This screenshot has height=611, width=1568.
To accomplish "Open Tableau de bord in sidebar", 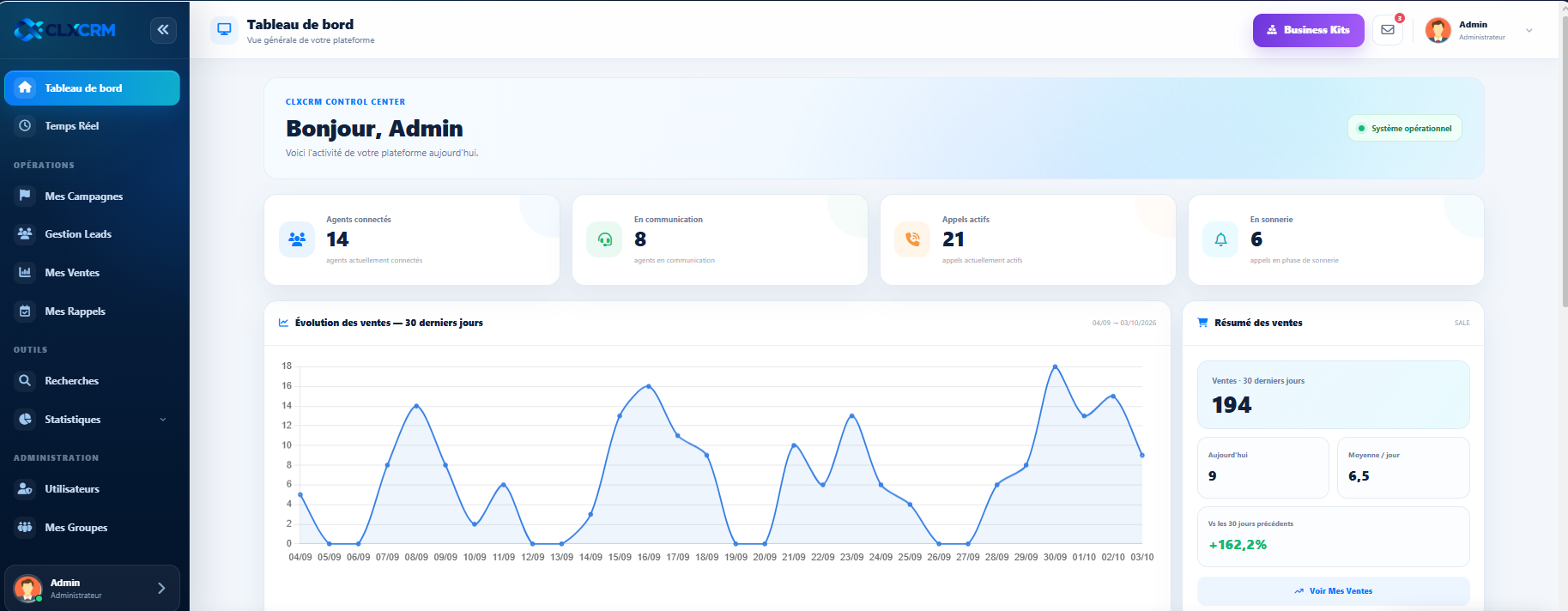I will (x=92, y=88).
